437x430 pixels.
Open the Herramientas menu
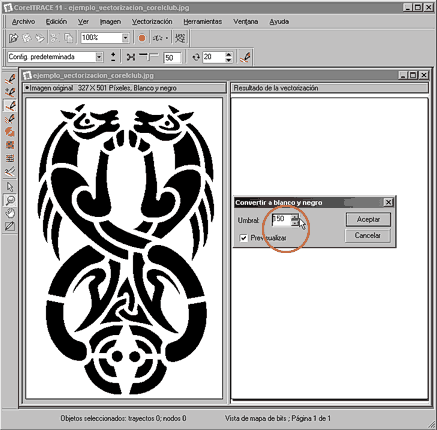click(x=203, y=22)
